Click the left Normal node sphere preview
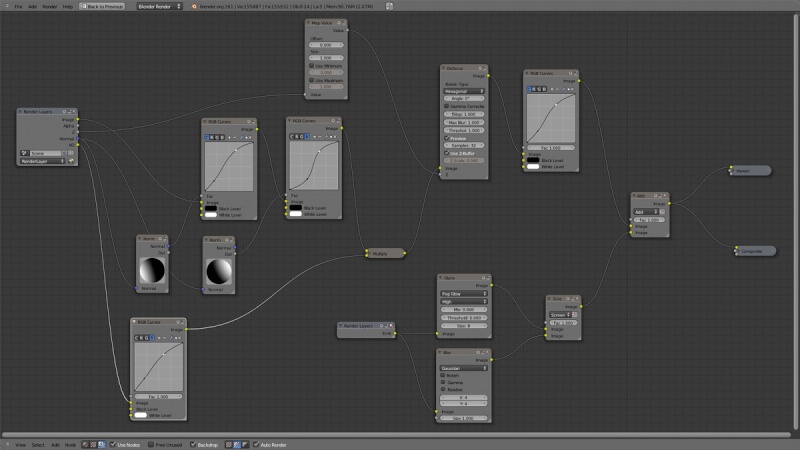 click(x=152, y=270)
